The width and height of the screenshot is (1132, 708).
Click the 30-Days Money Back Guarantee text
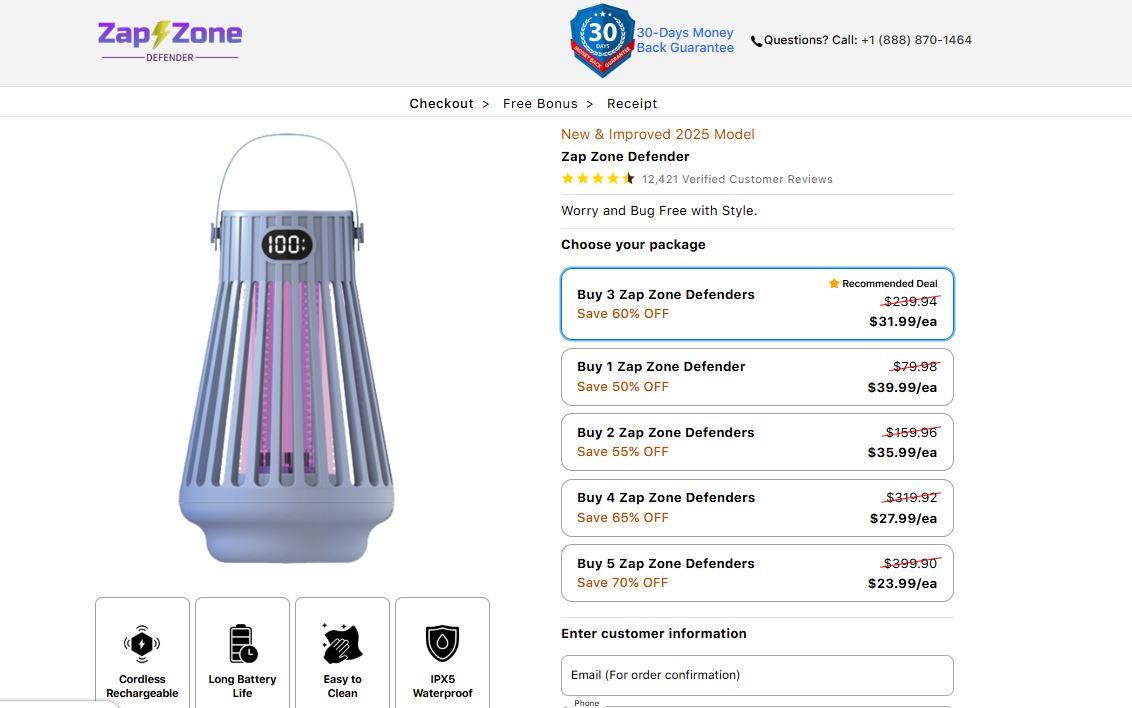click(x=685, y=40)
